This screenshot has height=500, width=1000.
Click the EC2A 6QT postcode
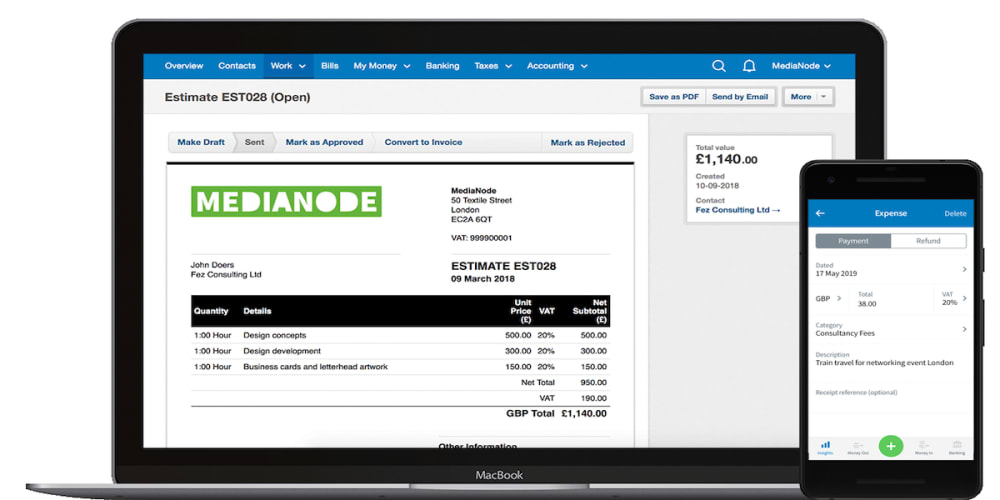(x=471, y=219)
